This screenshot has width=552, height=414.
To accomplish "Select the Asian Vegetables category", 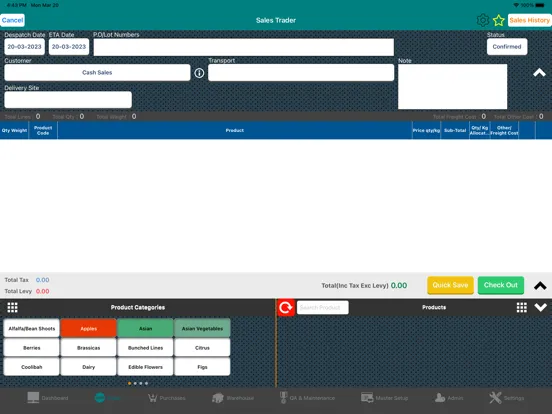I will tap(202, 328).
